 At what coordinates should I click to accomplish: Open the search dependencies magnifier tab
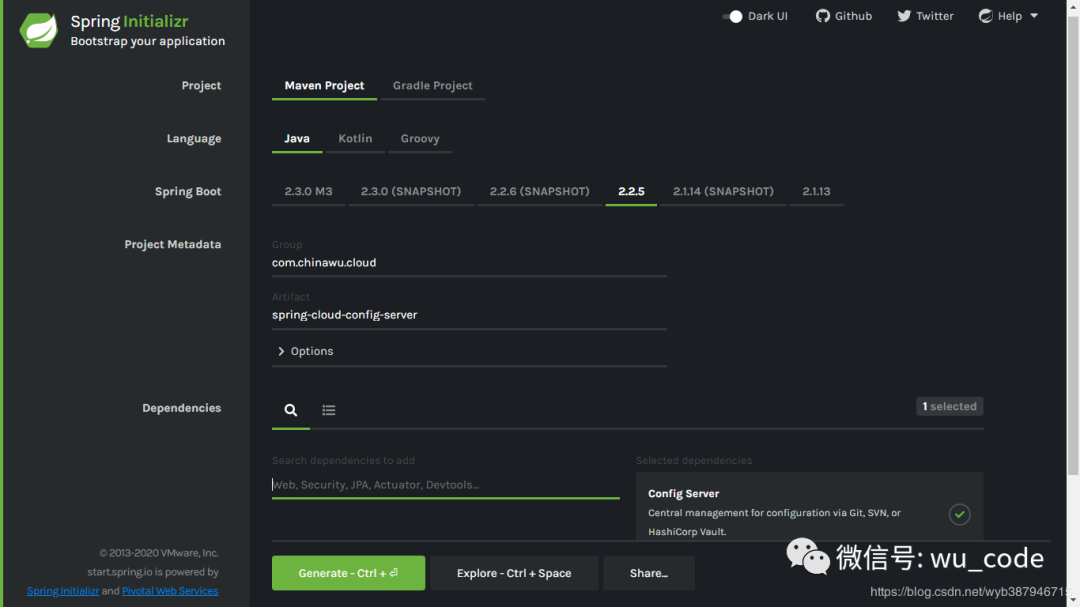click(291, 410)
